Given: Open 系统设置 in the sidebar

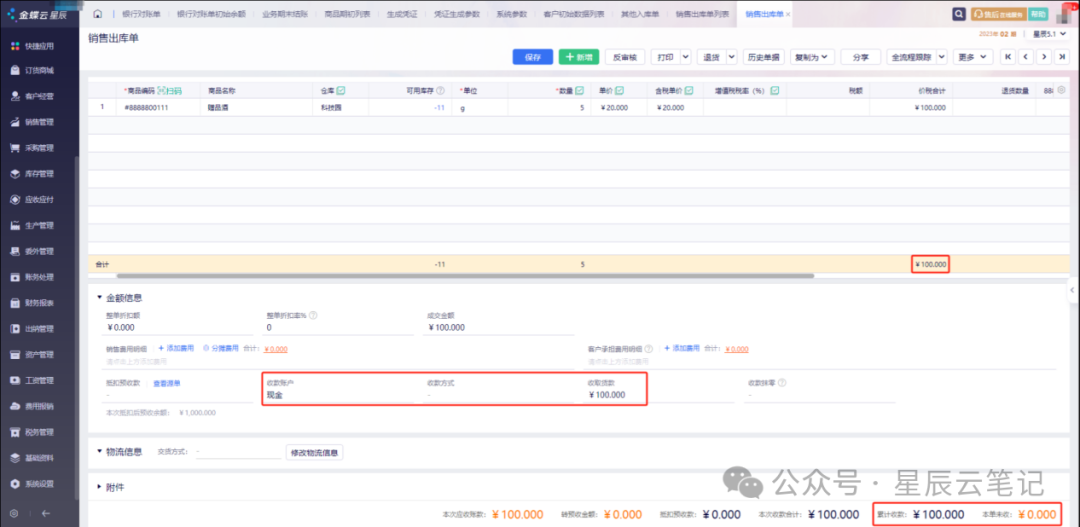Looking at the screenshot, I should click(x=39, y=484).
